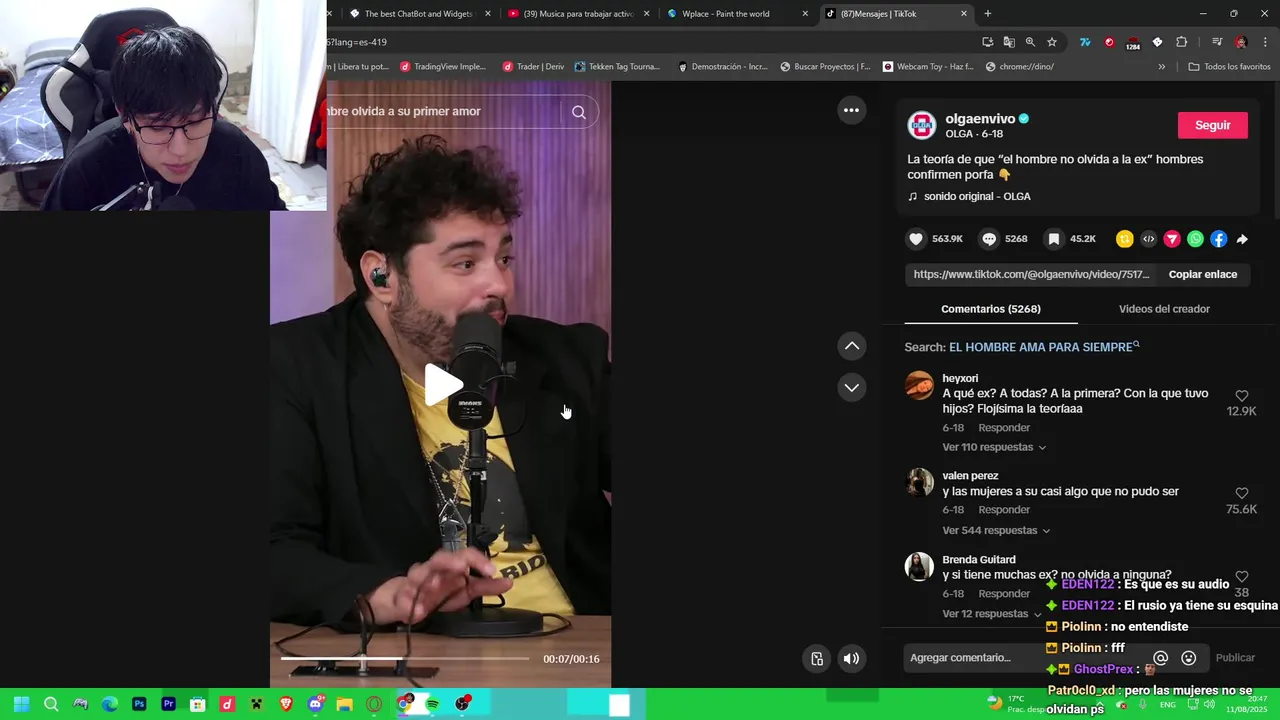Get the embed code icon
The height and width of the screenshot is (720, 1280).
pos(1148,239)
